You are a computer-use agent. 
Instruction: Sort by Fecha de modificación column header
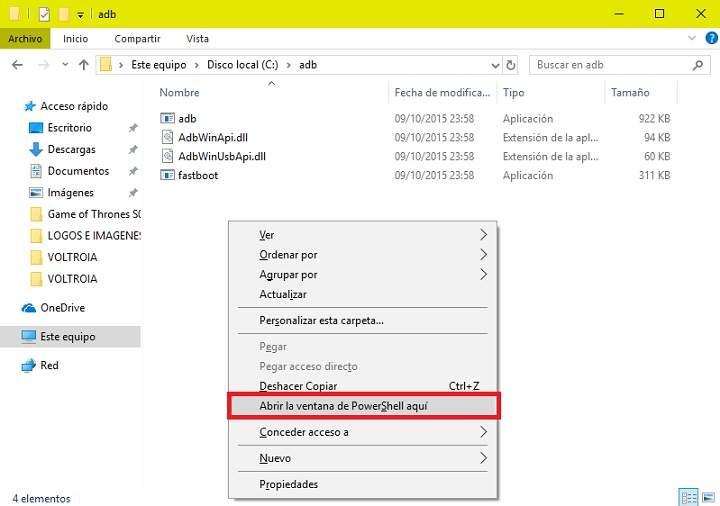pyautogui.click(x=443, y=92)
